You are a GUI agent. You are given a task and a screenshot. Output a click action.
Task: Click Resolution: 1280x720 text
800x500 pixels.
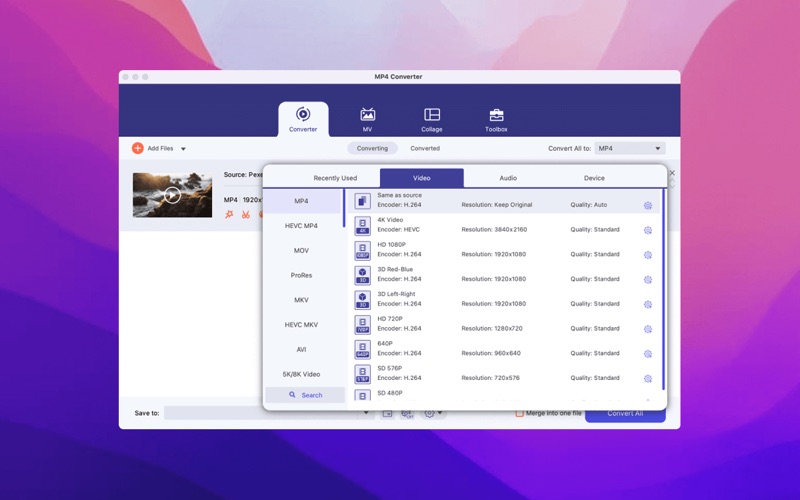tap(492, 329)
